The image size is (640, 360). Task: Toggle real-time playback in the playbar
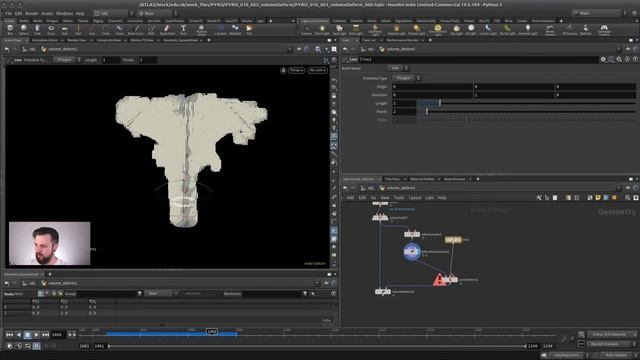pyautogui.click(x=36, y=346)
